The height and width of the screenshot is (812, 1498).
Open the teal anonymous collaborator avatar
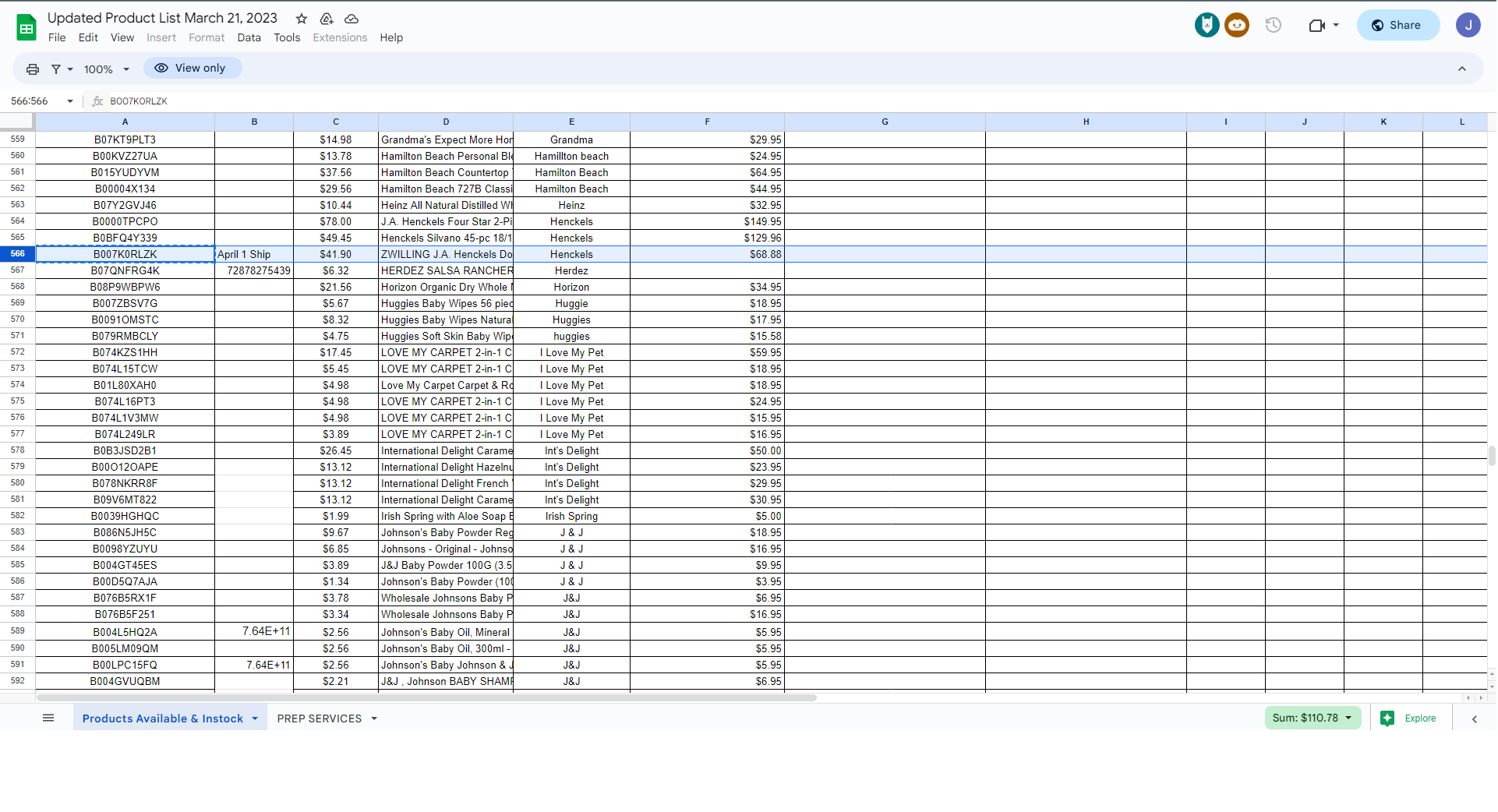pyautogui.click(x=1207, y=25)
